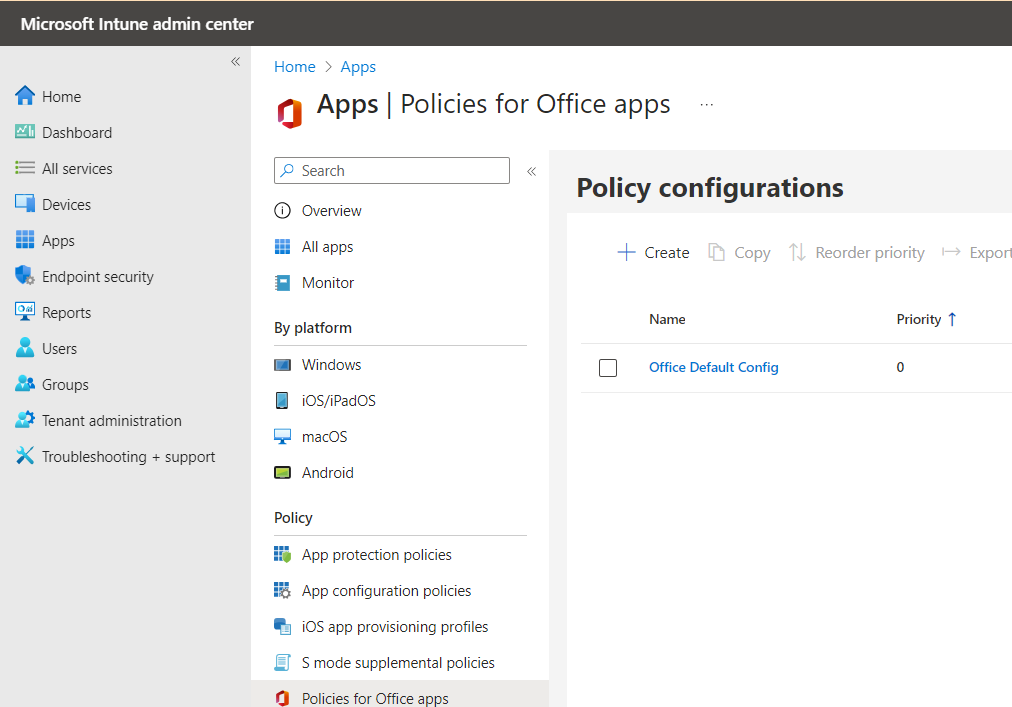This screenshot has height=707, width=1012.
Task: Click the Tenant administration gear icon
Action: tap(25, 420)
